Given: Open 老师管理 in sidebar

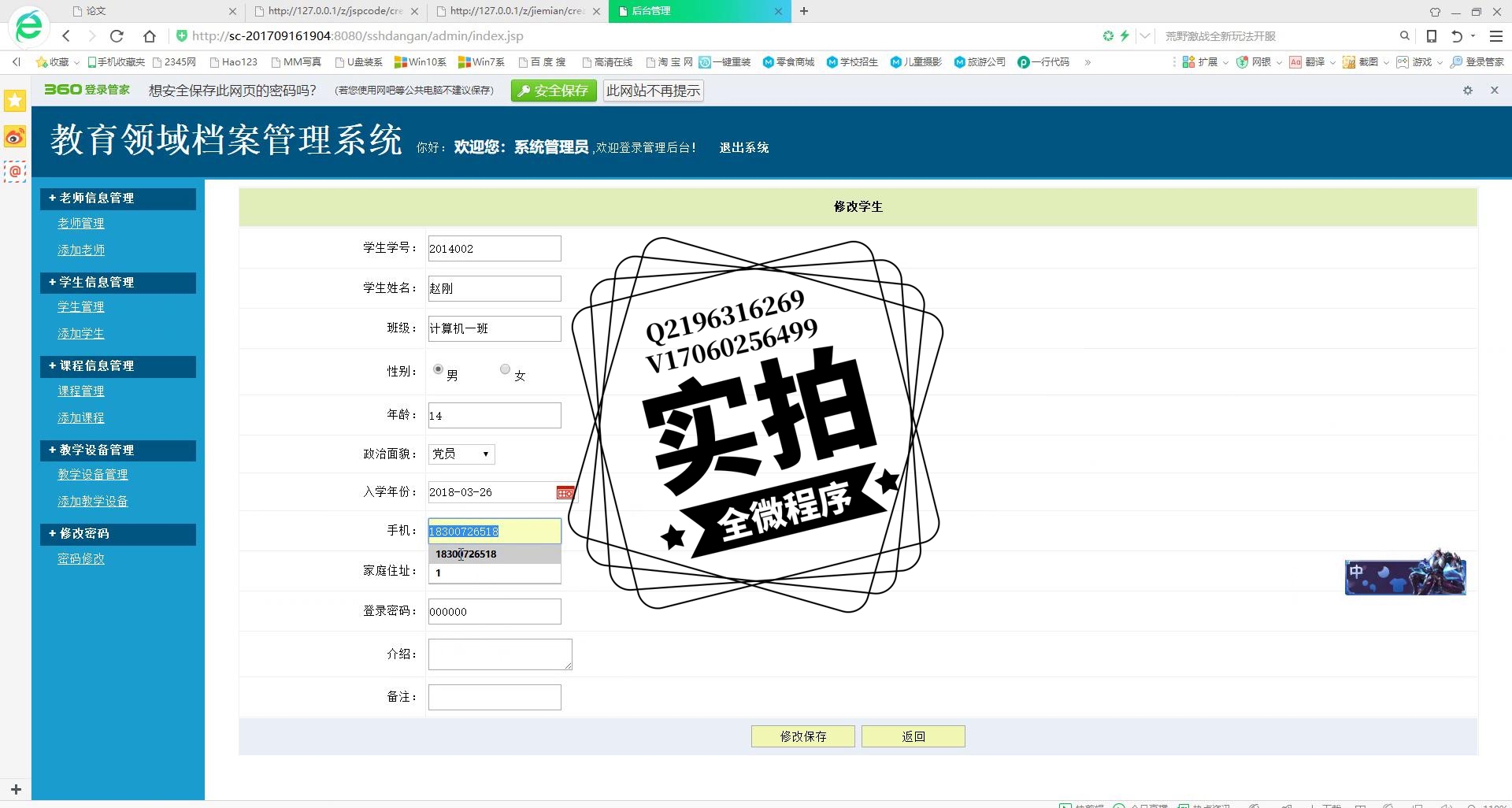Looking at the screenshot, I should coord(81,224).
